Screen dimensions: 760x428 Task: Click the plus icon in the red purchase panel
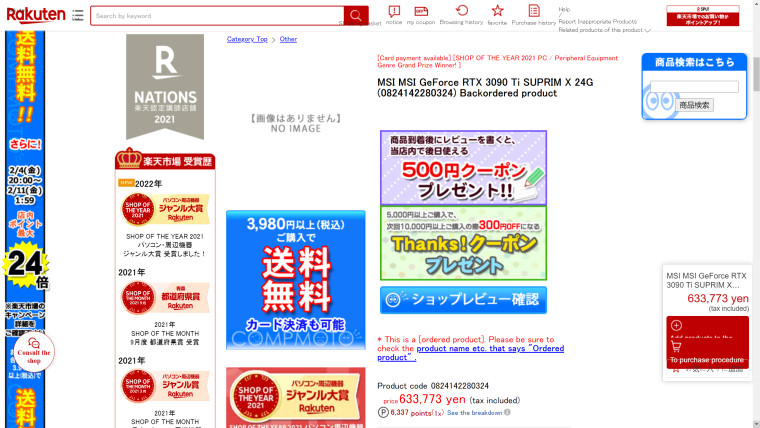677,325
